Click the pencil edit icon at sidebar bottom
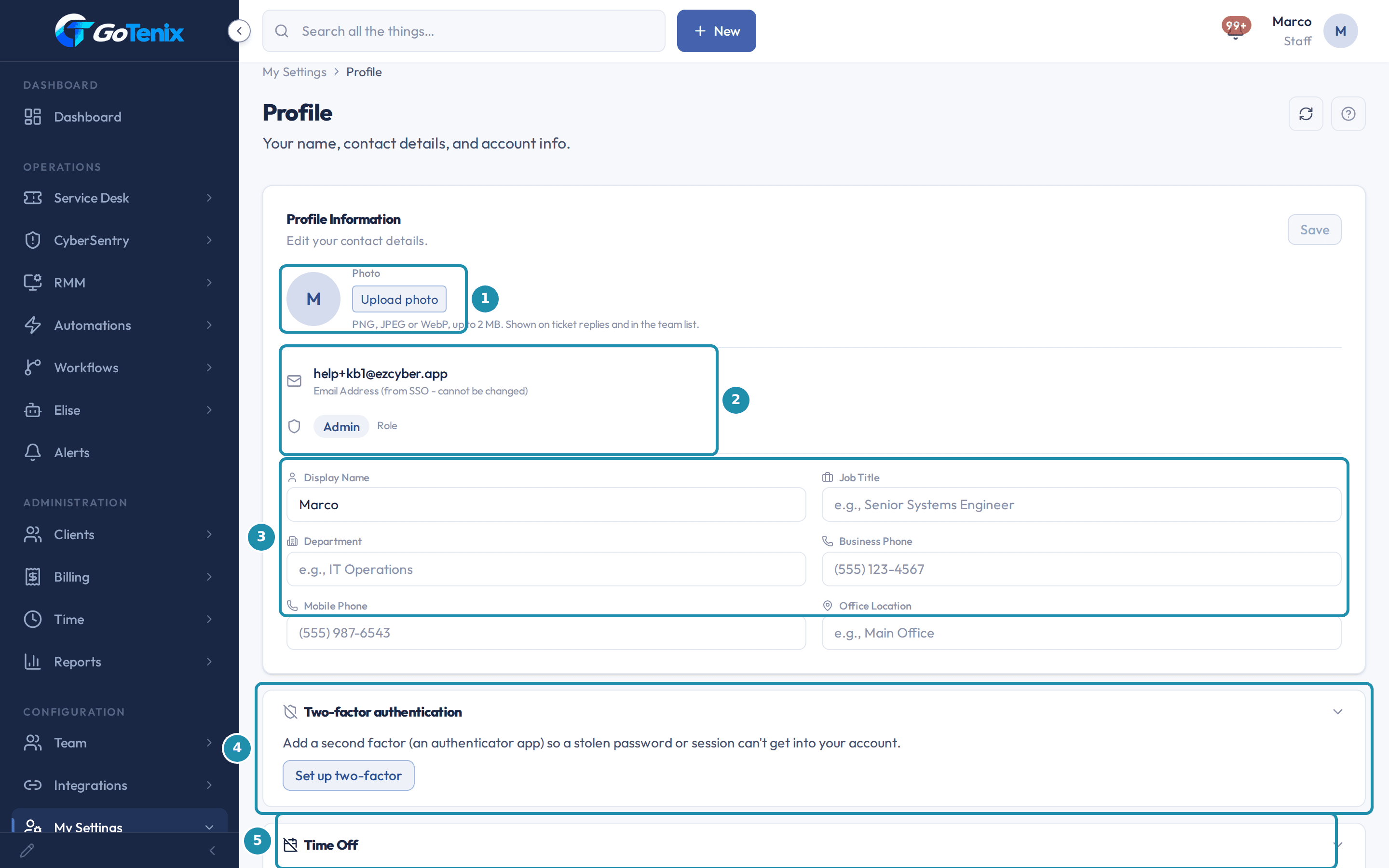1389x868 pixels. coord(27,851)
